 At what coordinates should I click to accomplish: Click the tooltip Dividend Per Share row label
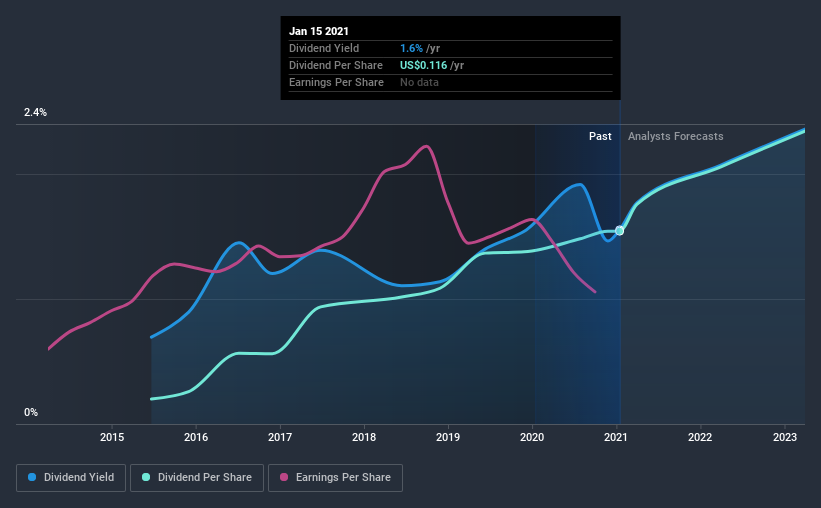click(336, 65)
